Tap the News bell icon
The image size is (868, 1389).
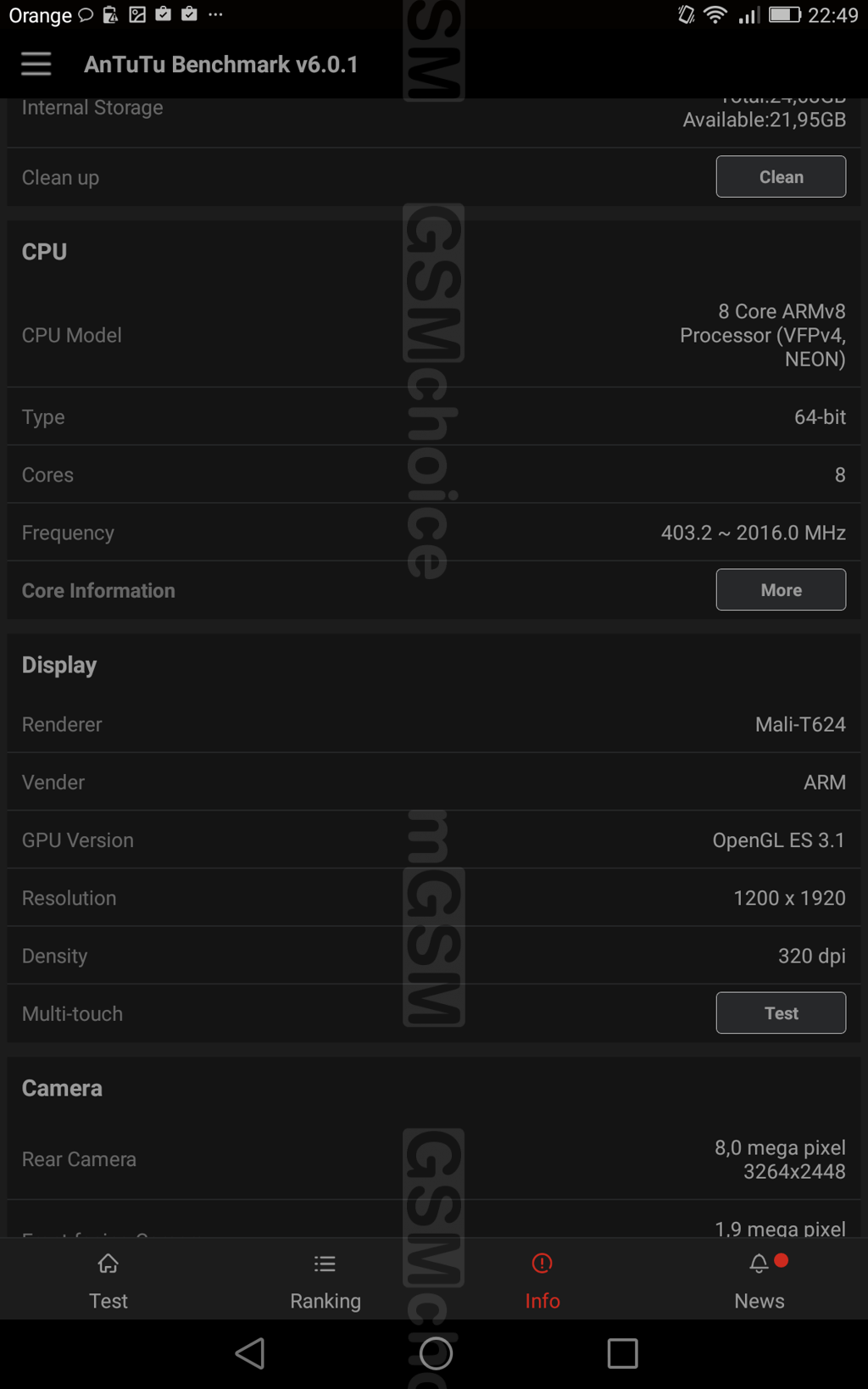pos(759,1264)
